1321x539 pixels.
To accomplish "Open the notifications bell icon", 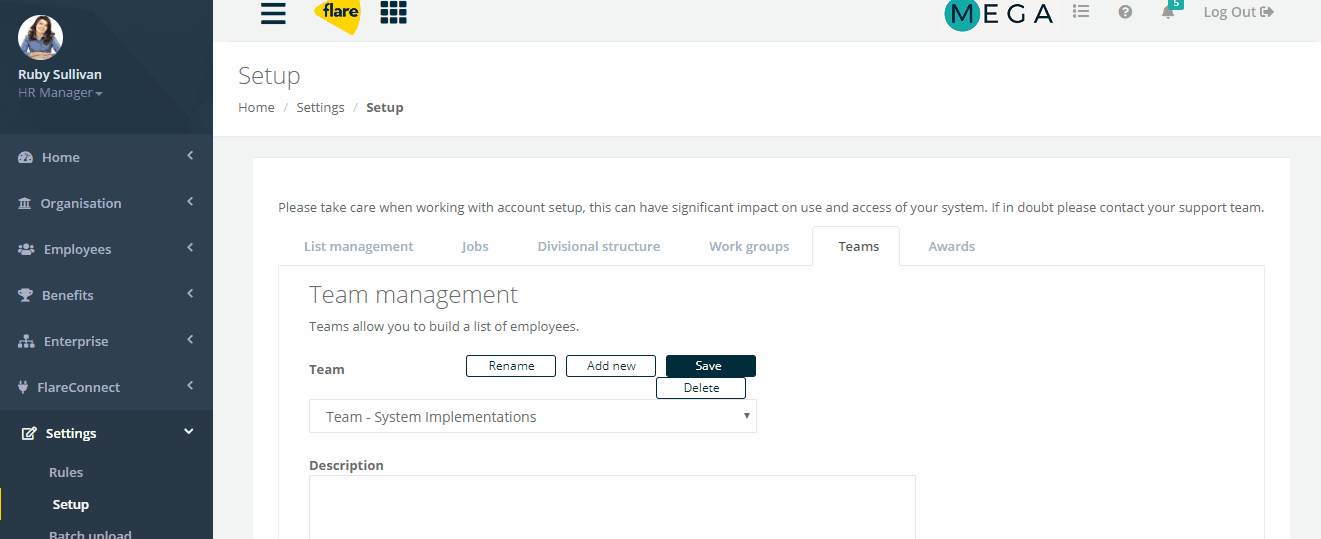I will coord(1168,13).
